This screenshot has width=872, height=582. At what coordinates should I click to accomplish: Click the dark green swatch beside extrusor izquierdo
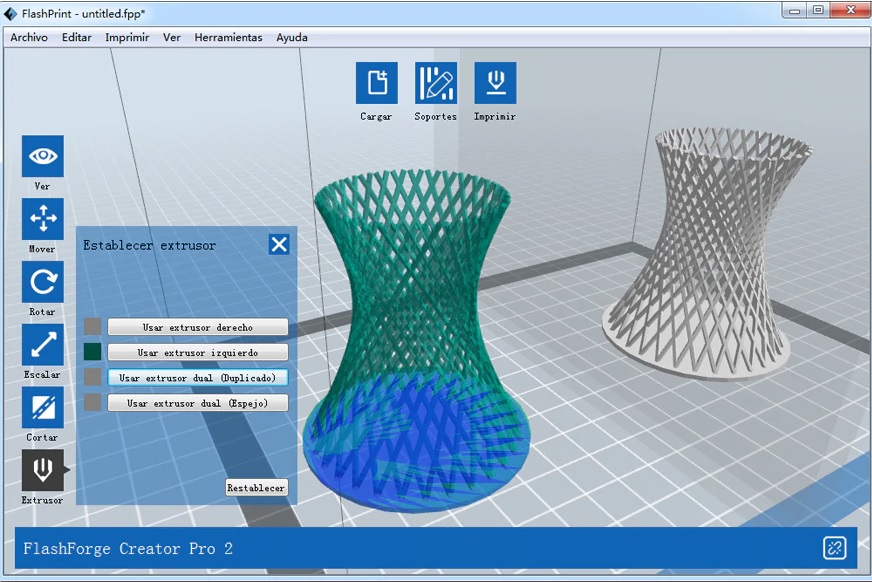pos(92,351)
